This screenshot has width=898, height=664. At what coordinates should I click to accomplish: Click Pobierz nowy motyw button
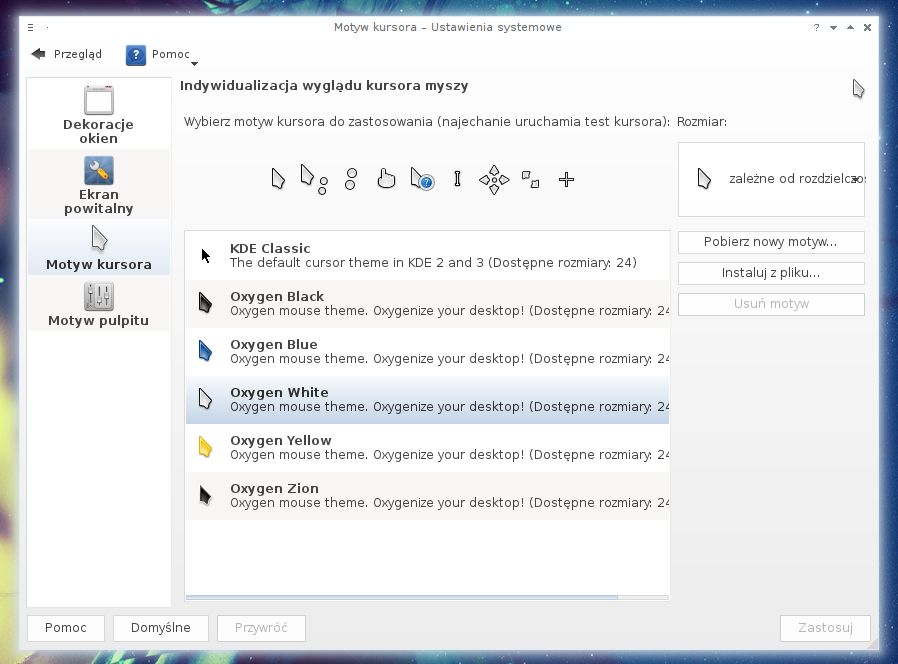[771, 242]
